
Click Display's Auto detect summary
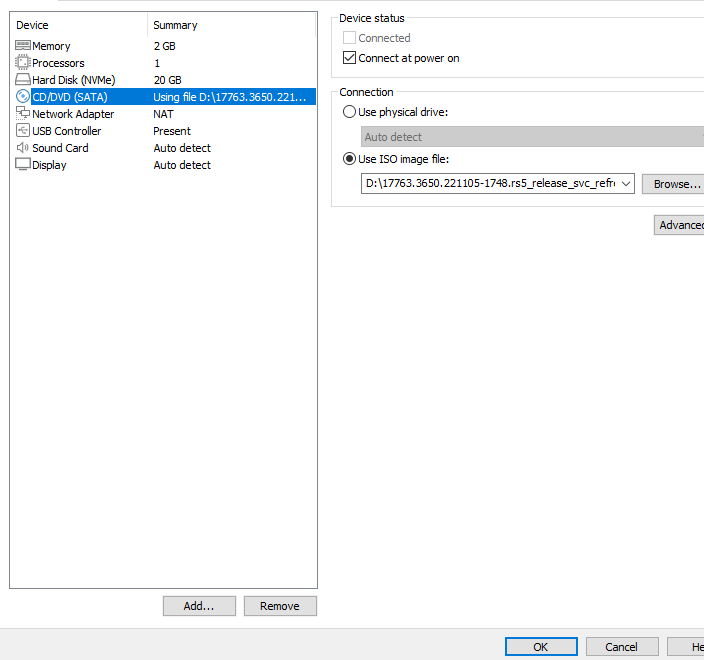[x=182, y=165]
